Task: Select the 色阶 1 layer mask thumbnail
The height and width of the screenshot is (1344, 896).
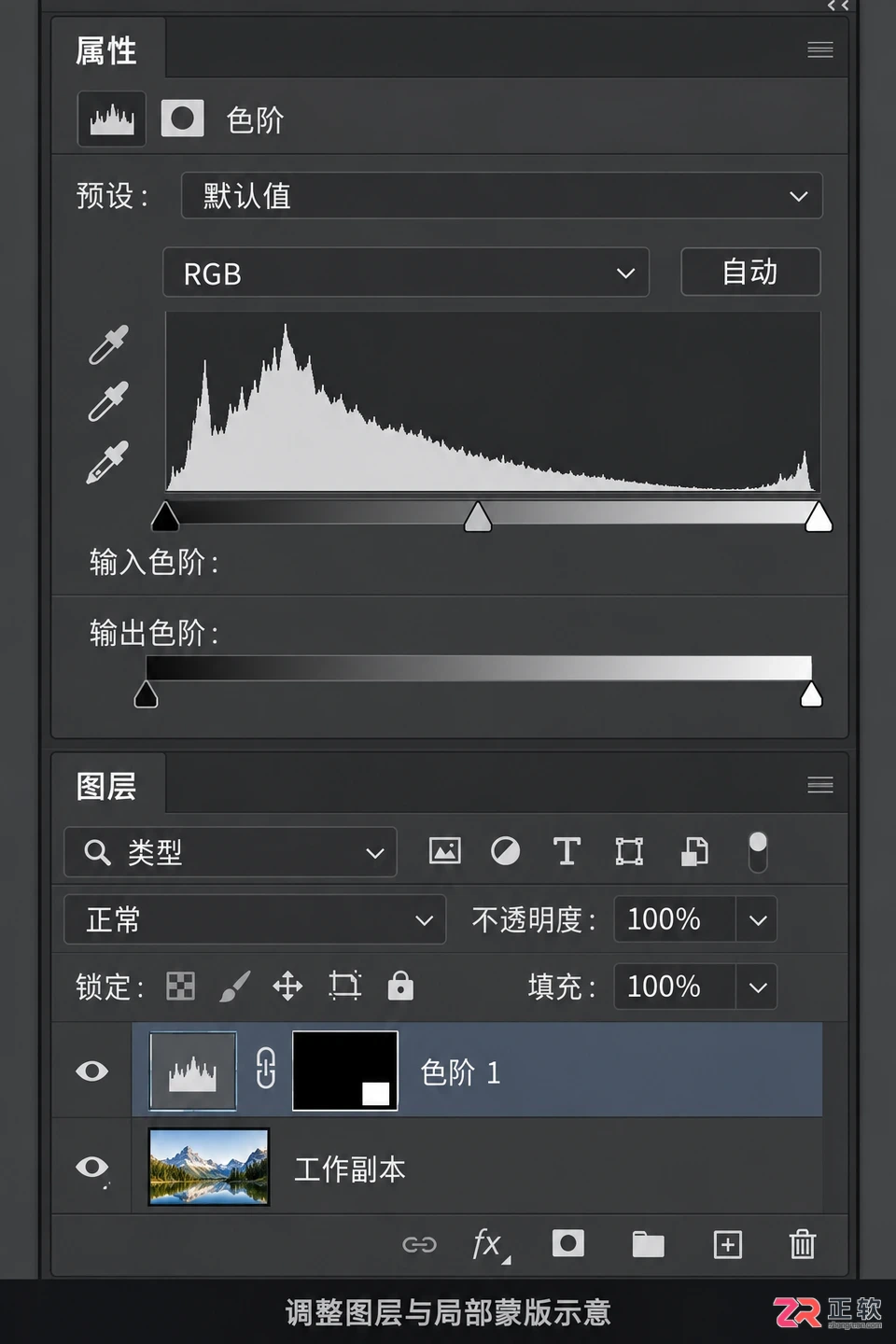Action: pos(345,1071)
